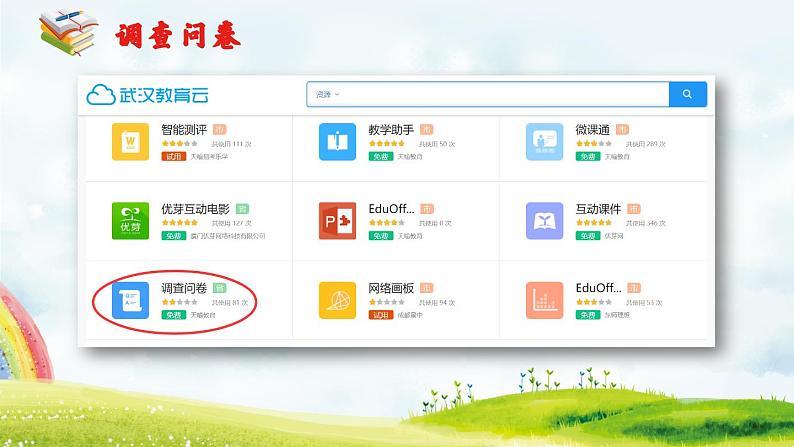Click orange badge next to 互动课件
794x447 pixels.
[634, 209]
